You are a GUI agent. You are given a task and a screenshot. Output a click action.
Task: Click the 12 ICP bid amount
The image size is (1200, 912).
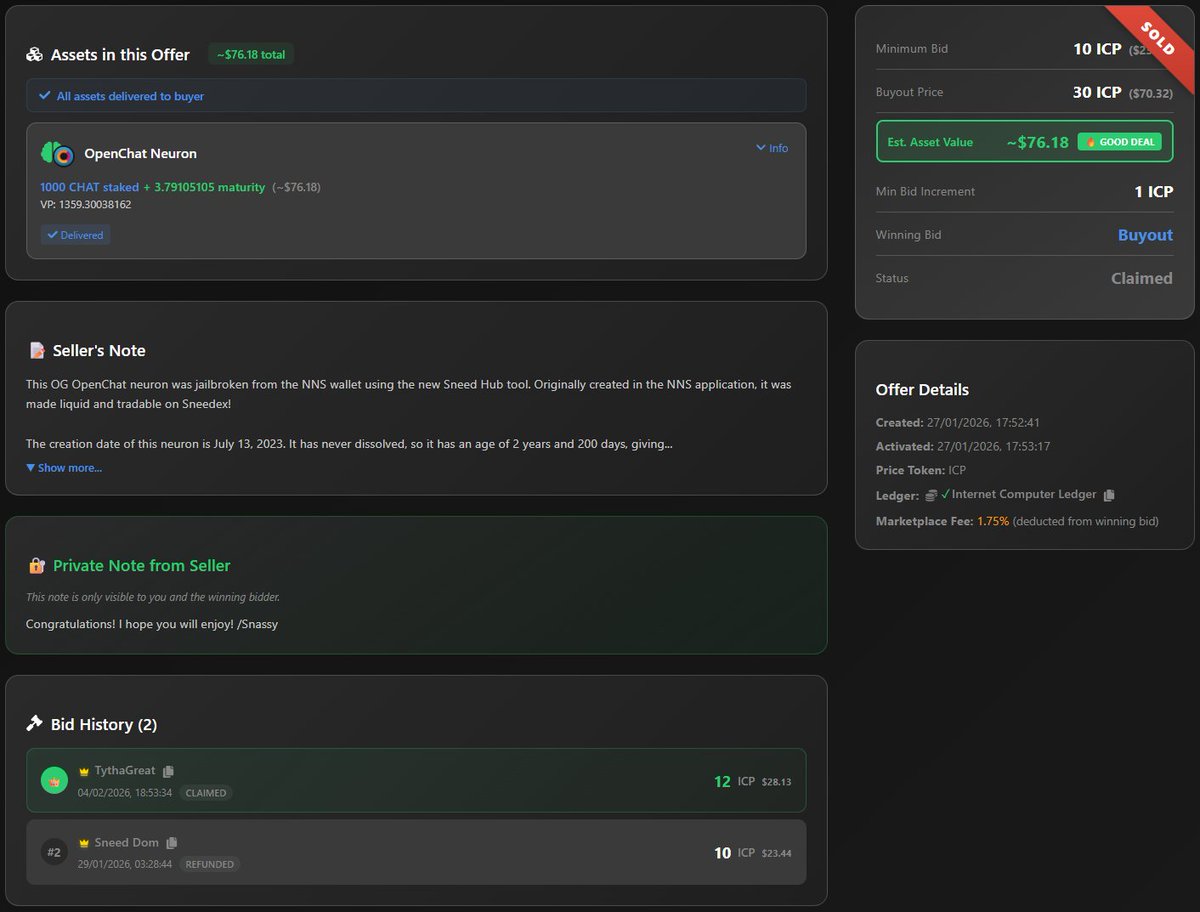click(734, 781)
